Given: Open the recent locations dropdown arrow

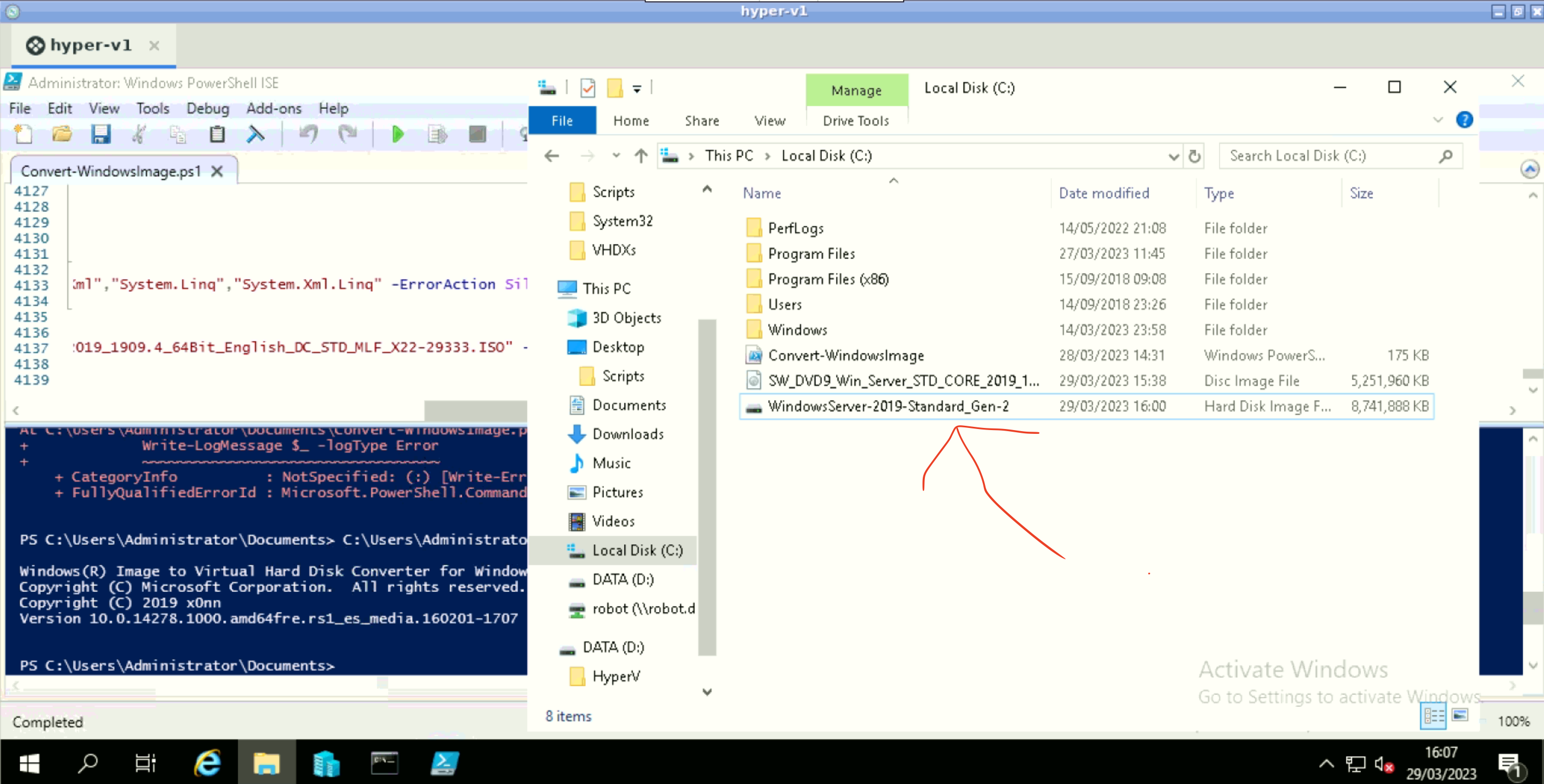Looking at the screenshot, I should tap(615, 157).
